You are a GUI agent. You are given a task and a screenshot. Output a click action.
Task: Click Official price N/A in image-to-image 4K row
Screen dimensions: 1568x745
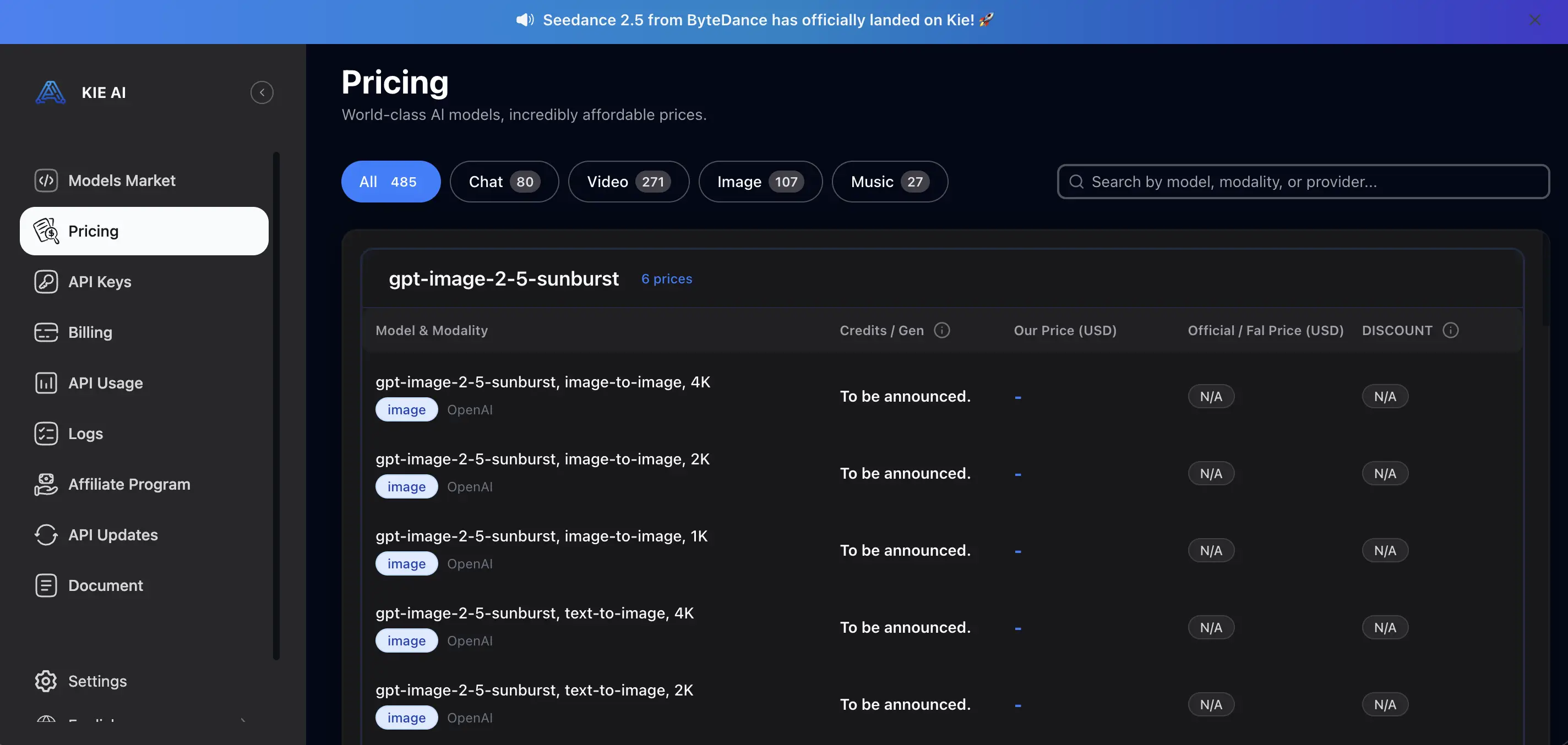[x=1211, y=397]
